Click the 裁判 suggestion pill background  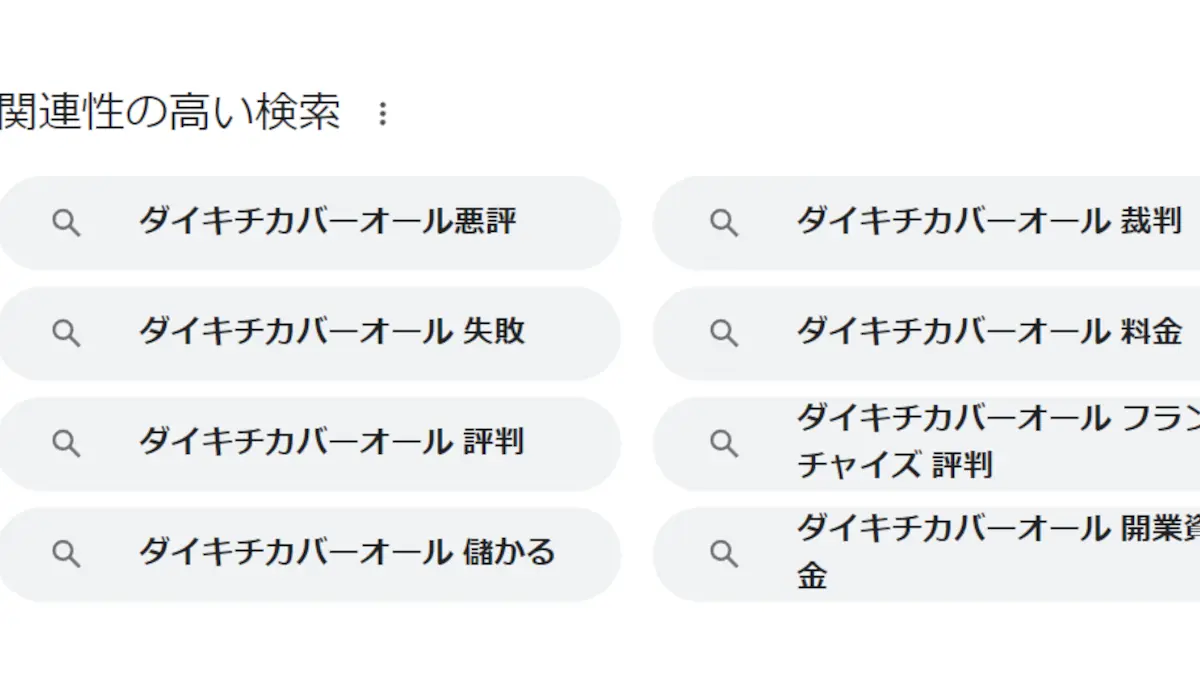point(926,223)
